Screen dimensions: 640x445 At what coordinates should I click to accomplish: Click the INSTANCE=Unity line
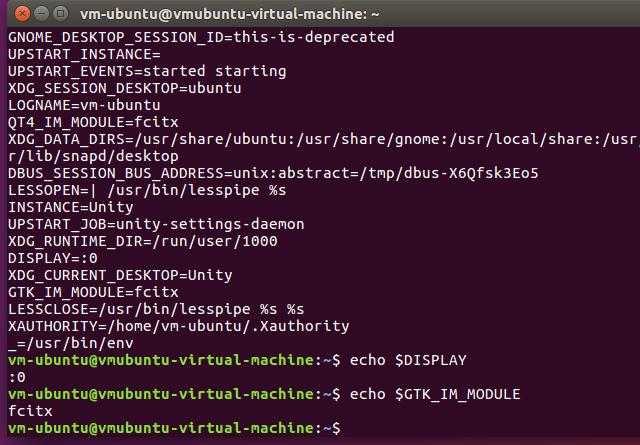[x=71, y=207]
